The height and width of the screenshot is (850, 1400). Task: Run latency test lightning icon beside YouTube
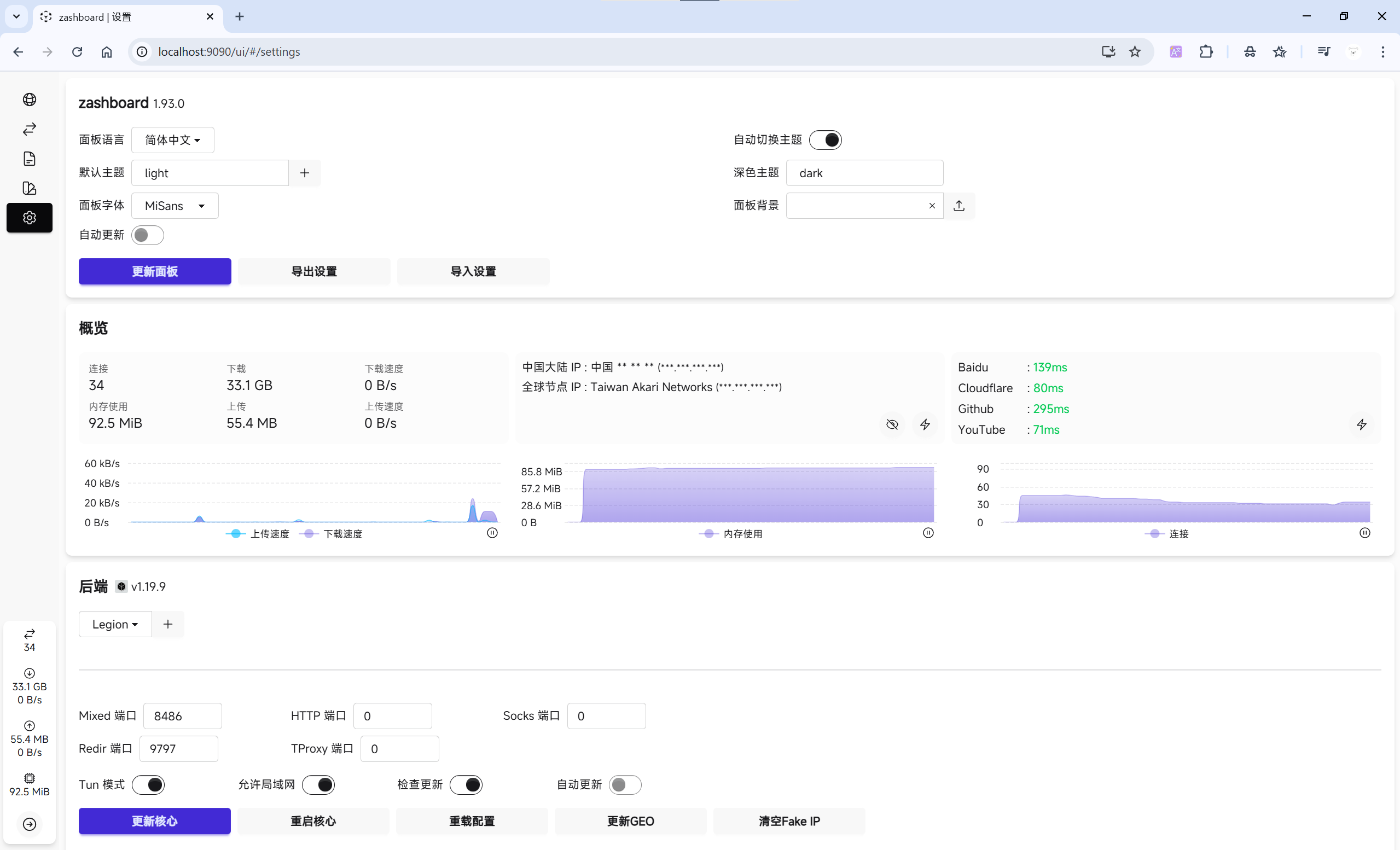point(1361,424)
